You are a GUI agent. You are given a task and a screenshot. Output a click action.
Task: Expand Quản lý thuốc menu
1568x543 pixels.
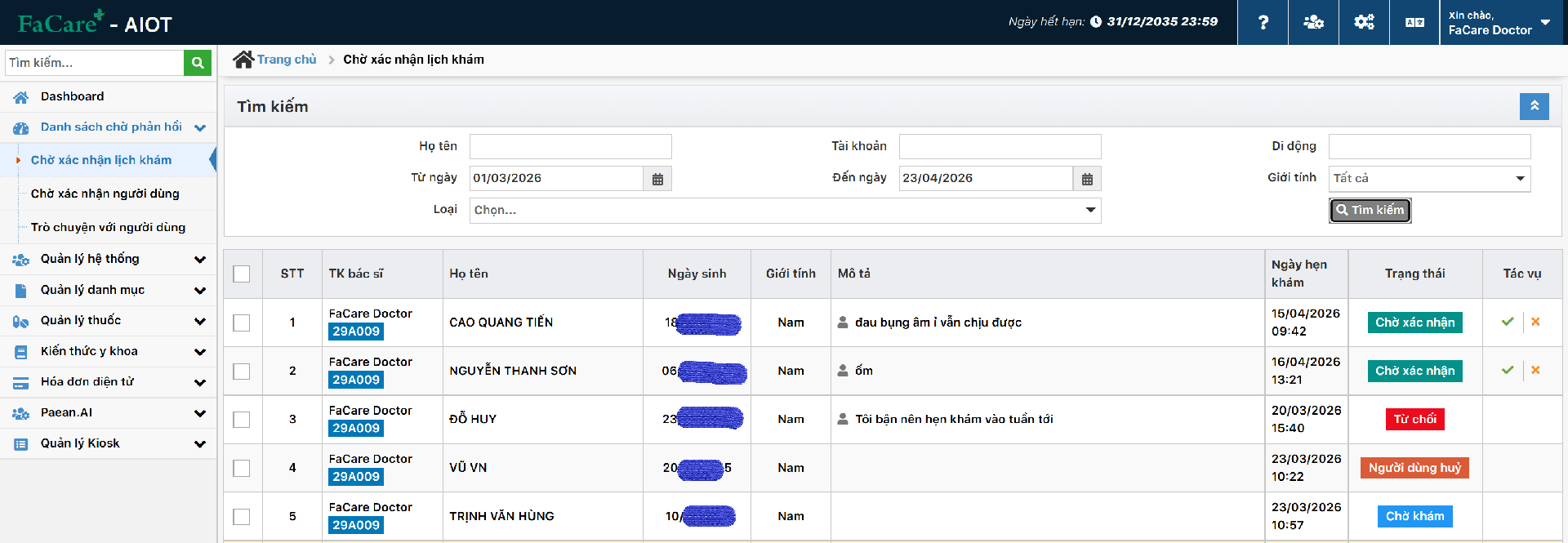(x=108, y=321)
